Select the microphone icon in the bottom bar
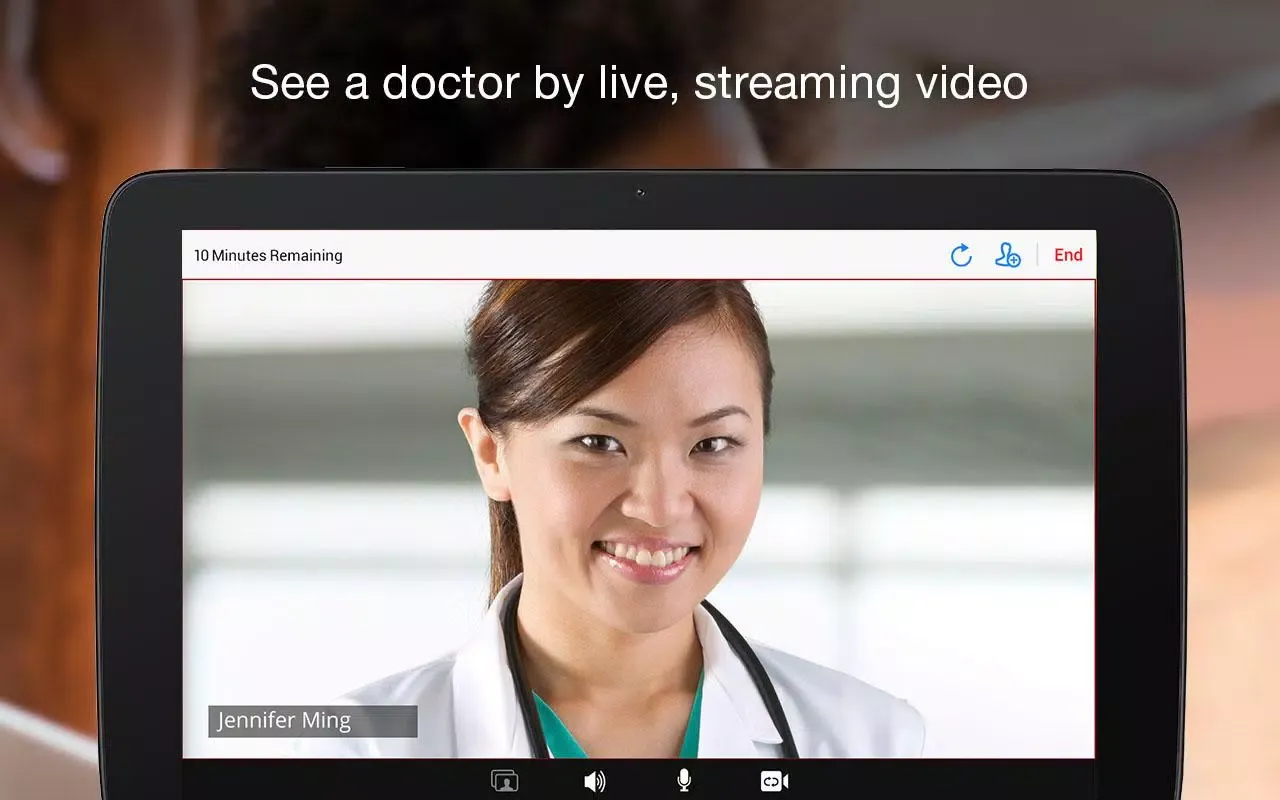The image size is (1280, 800). 684,780
